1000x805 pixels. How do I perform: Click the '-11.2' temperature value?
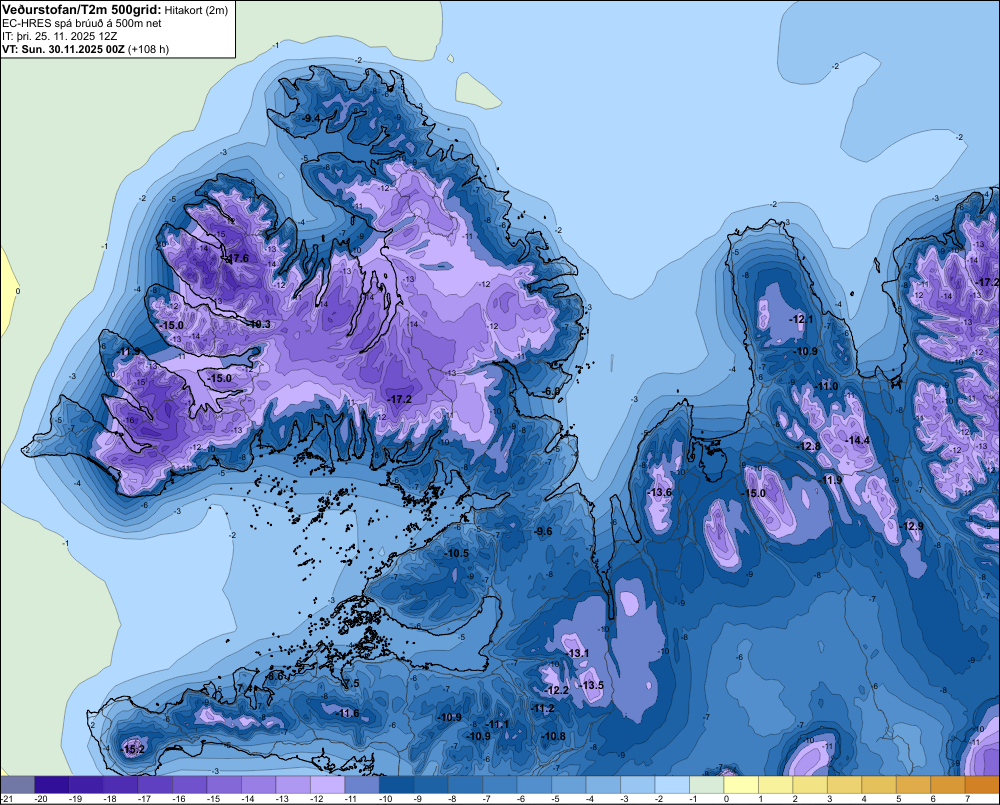[x=543, y=709]
